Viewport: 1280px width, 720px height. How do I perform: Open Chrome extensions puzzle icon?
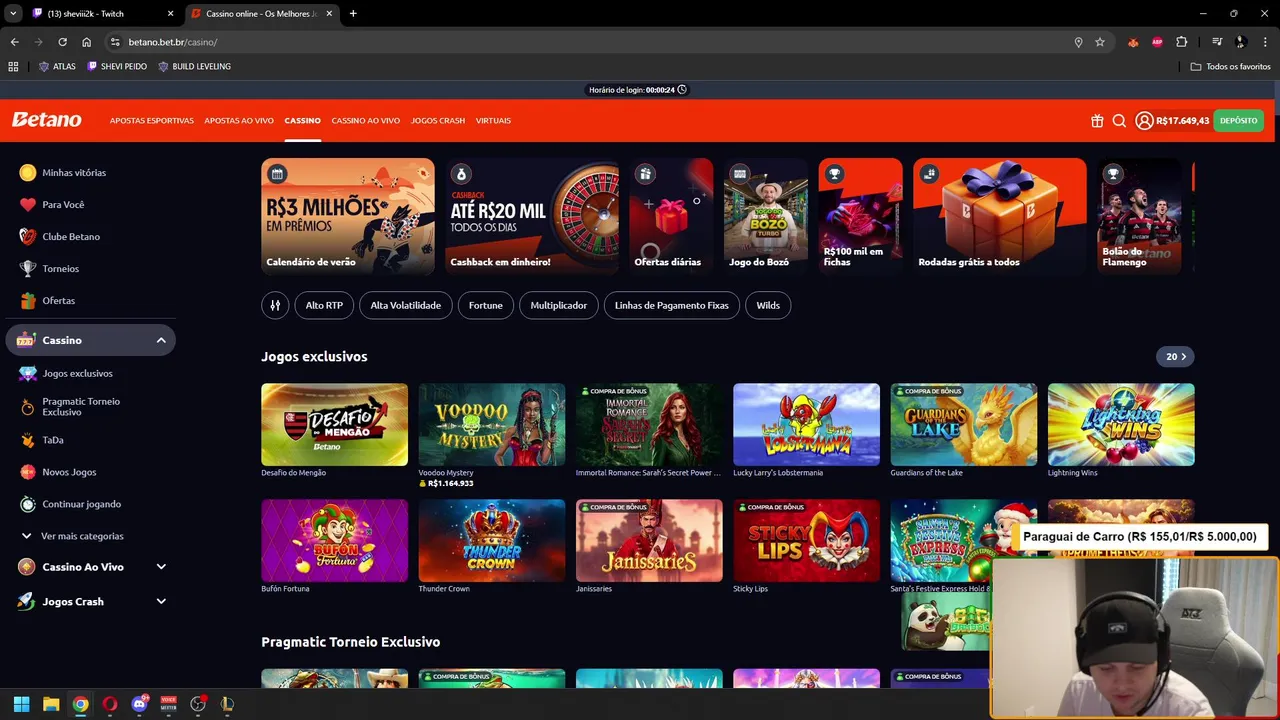click(1182, 42)
